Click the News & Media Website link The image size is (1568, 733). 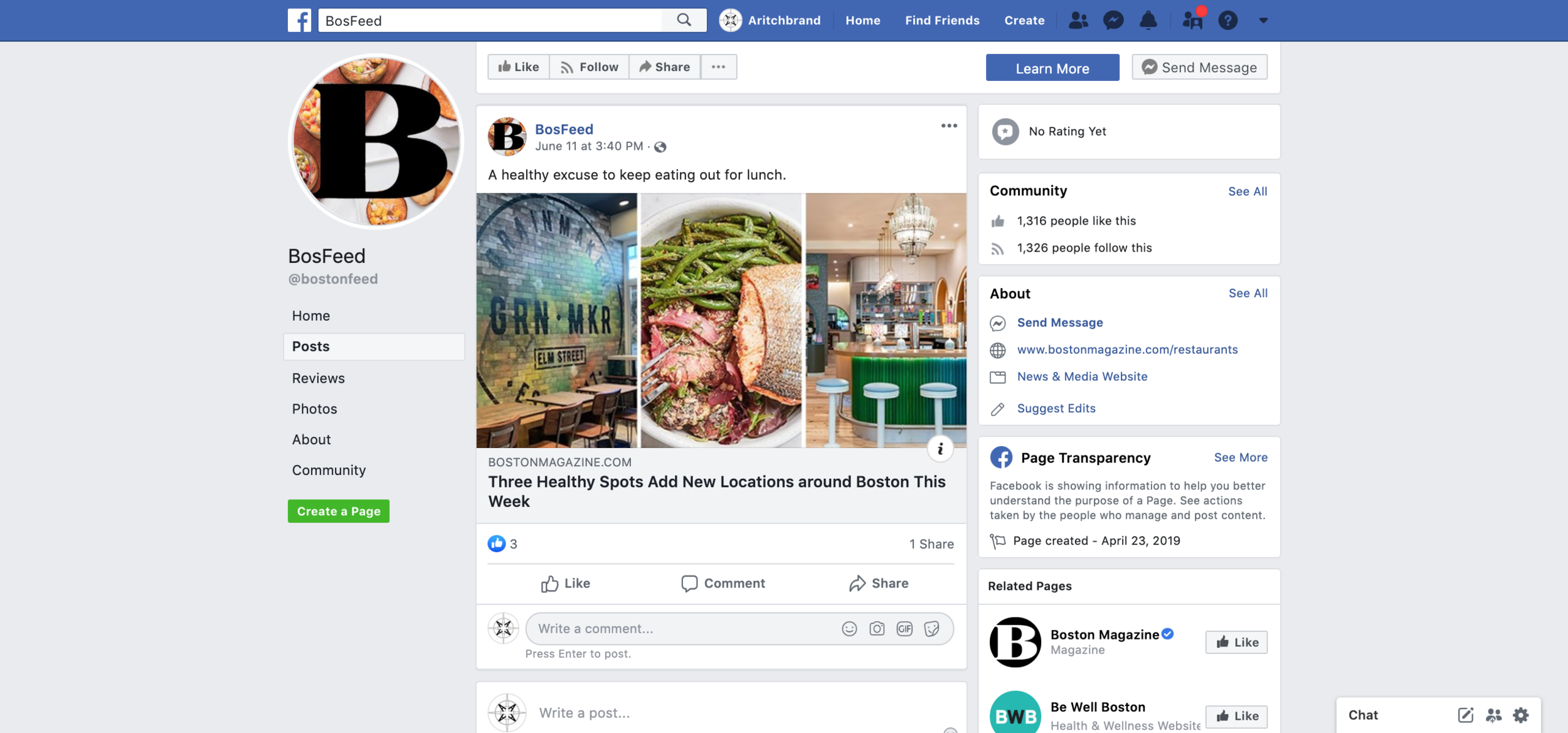tap(1082, 377)
